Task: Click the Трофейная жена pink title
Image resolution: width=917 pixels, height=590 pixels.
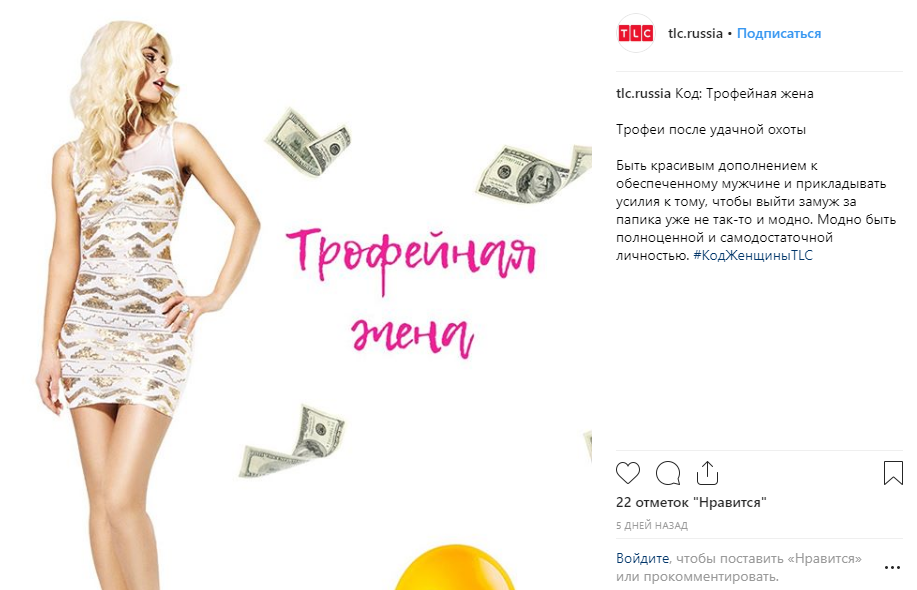Action: pos(412,290)
